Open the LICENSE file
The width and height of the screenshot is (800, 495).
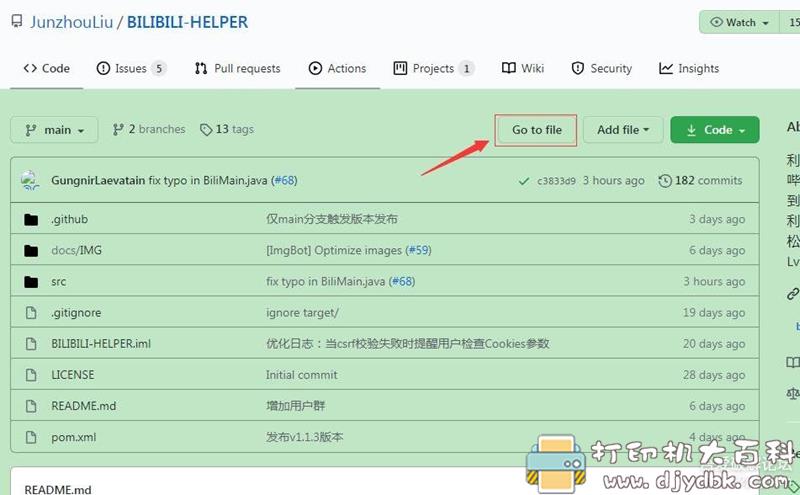click(72, 375)
